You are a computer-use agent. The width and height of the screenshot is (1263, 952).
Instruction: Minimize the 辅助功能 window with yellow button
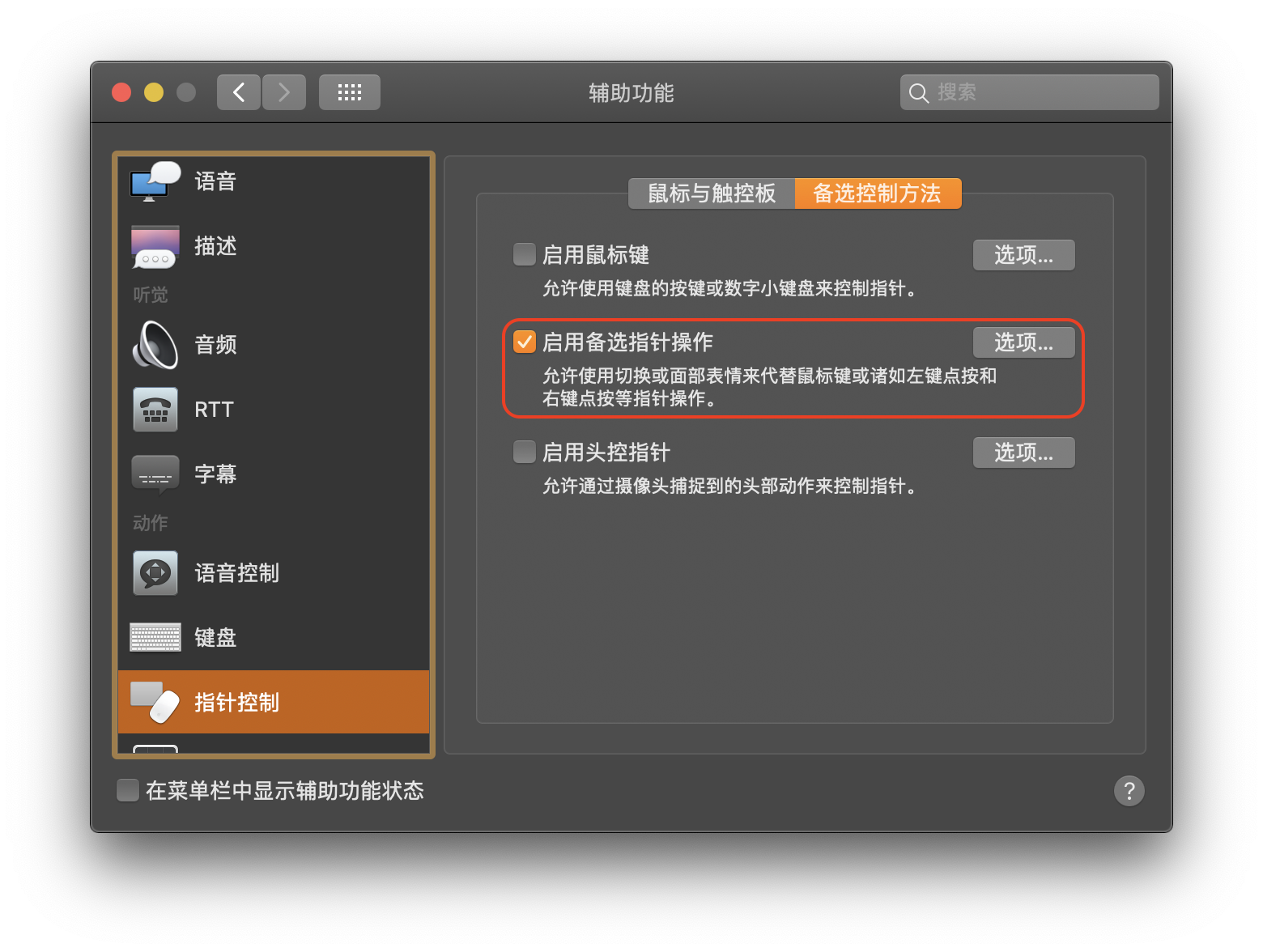tap(154, 92)
